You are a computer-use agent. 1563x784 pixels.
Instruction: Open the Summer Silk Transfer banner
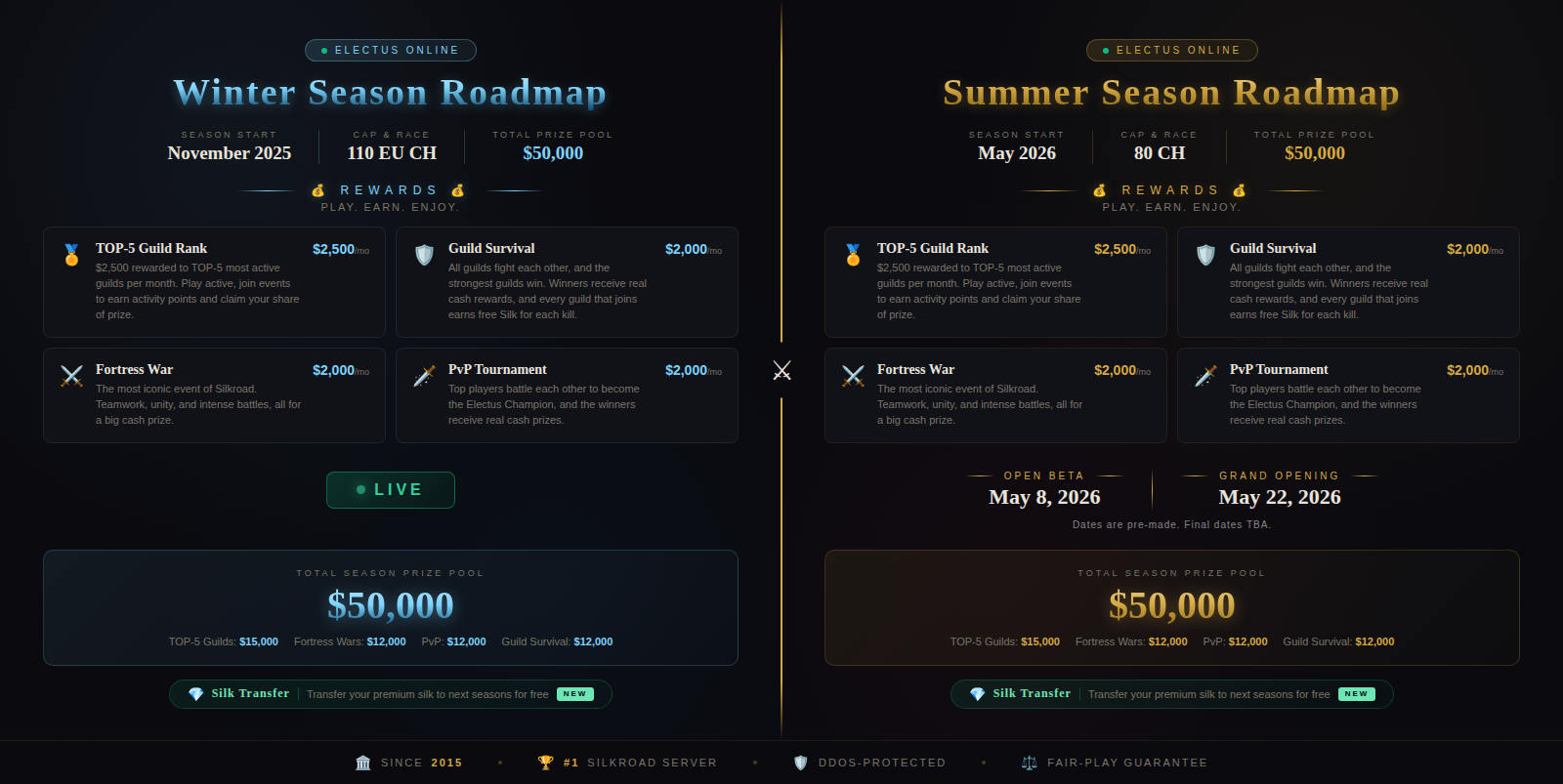point(1172,694)
